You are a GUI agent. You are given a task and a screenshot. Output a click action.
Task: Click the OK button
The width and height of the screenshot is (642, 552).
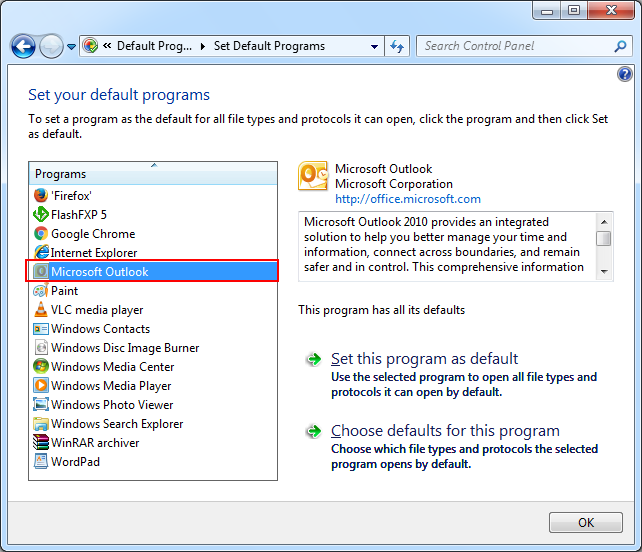point(585,522)
